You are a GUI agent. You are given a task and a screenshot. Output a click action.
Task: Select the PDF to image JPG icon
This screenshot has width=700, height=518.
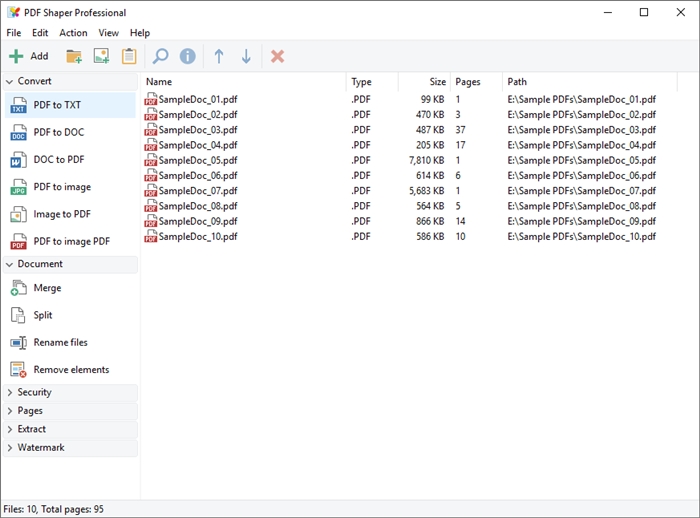[x=18, y=187]
